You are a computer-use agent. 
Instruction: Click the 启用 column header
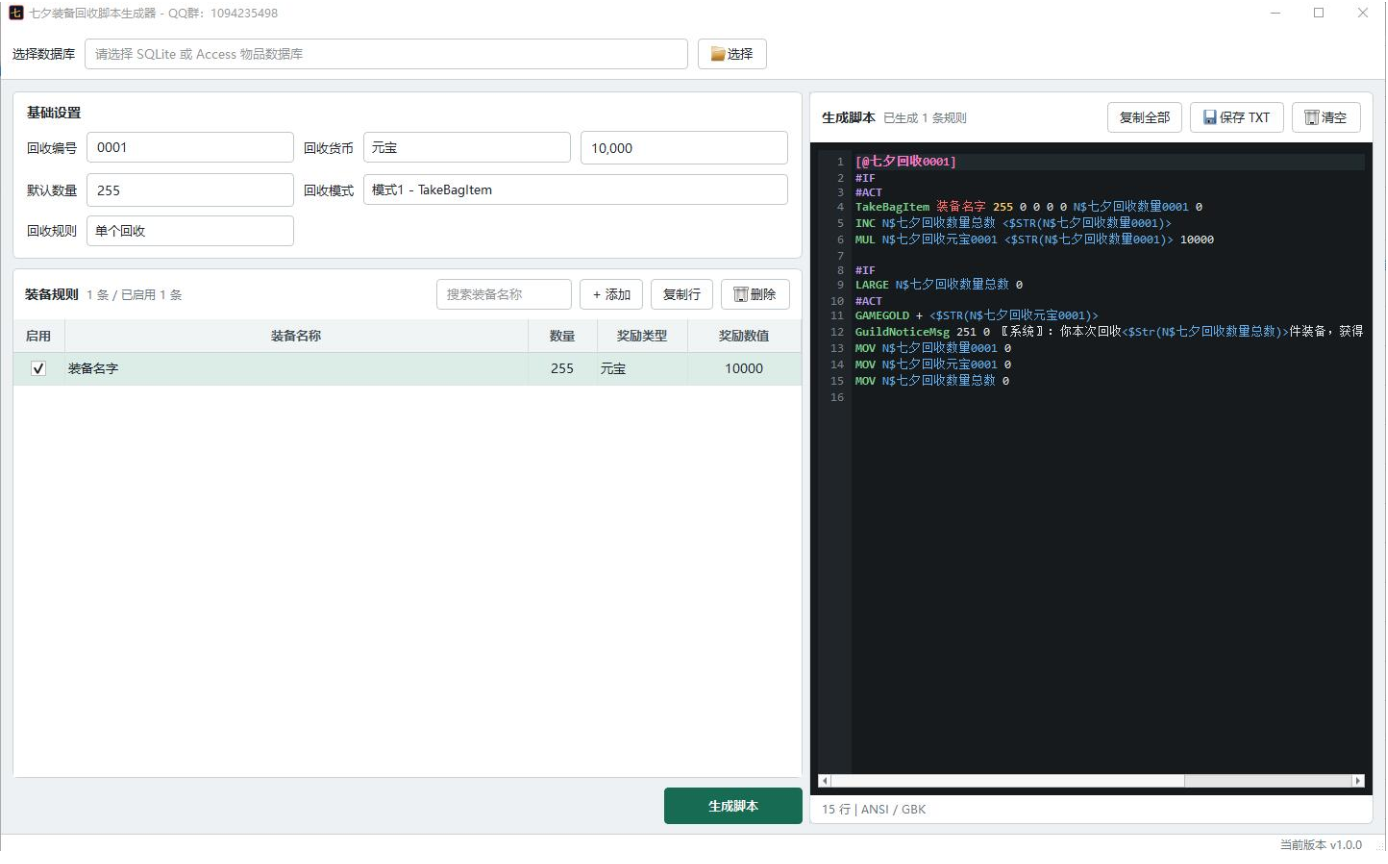coord(38,336)
